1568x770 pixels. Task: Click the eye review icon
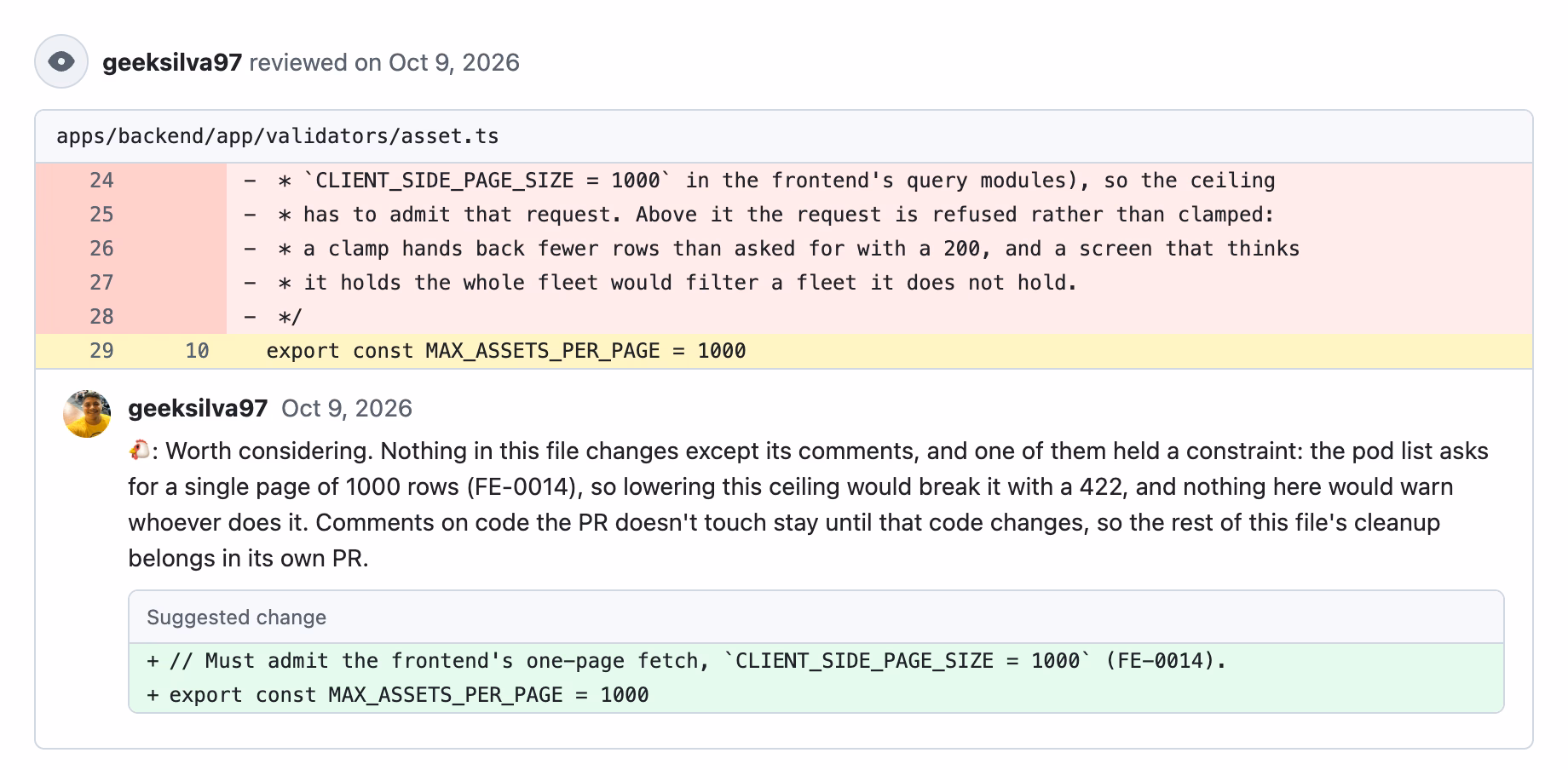pos(61,61)
